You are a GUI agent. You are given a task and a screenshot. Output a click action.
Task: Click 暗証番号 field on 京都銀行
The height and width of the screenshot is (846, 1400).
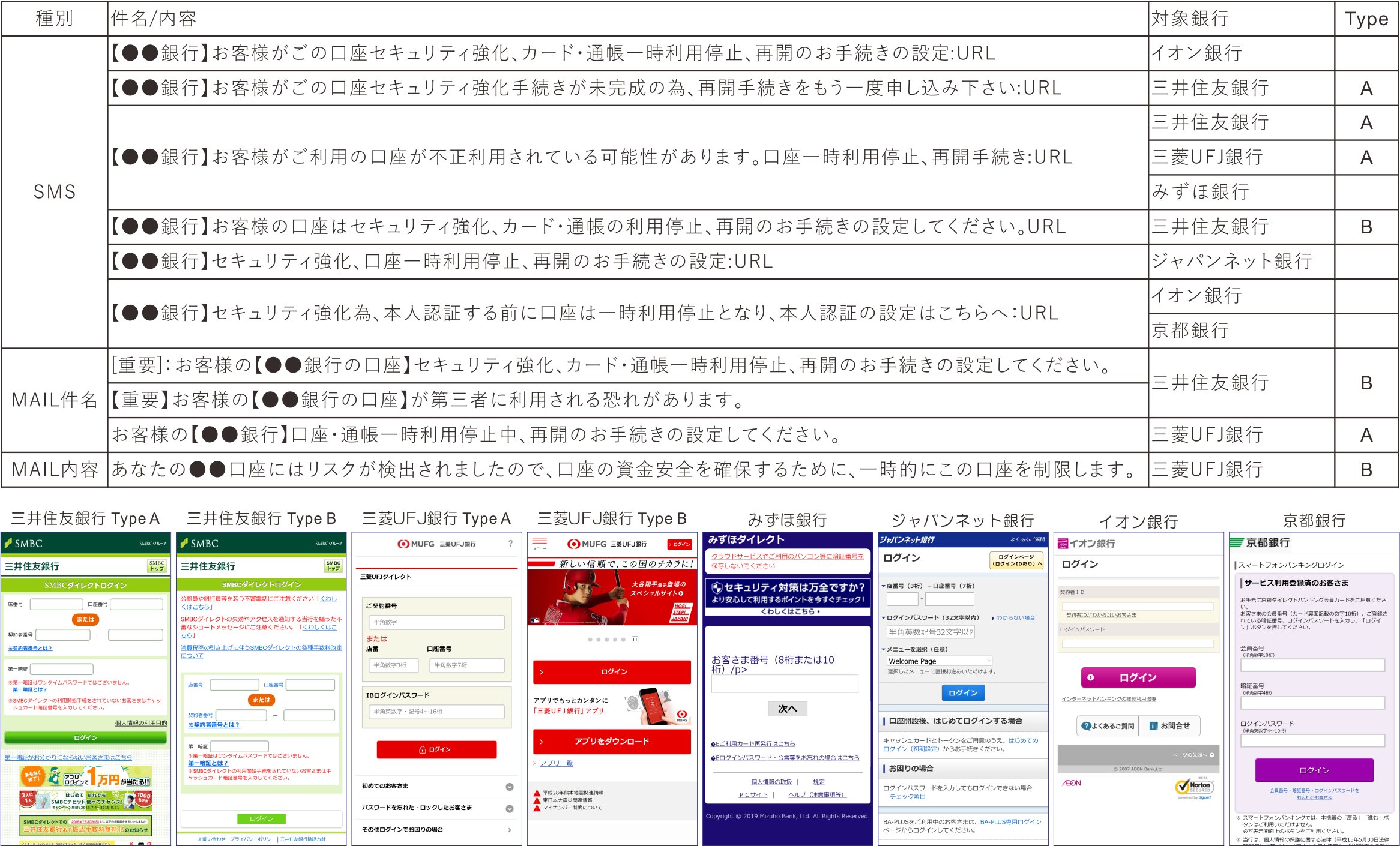tap(1312, 703)
